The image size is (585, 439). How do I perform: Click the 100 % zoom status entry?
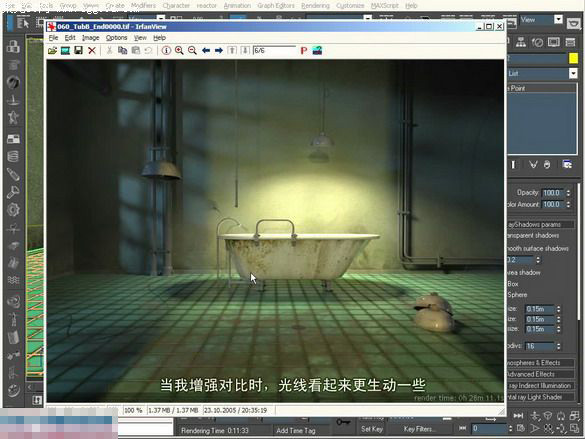pyautogui.click(x=133, y=410)
